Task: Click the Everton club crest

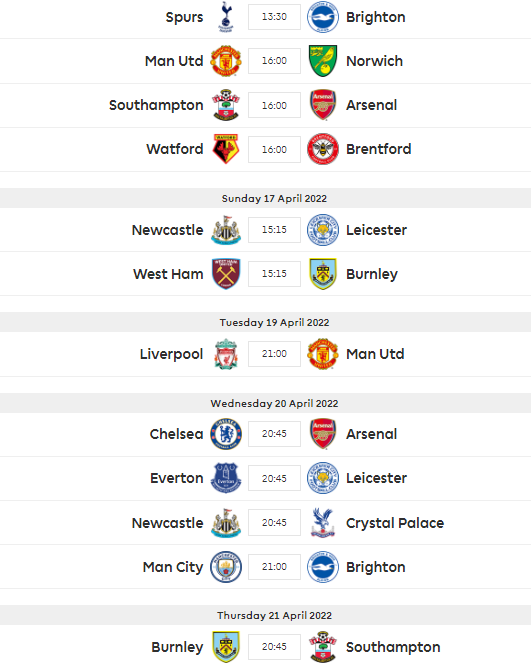Action: point(226,478)
